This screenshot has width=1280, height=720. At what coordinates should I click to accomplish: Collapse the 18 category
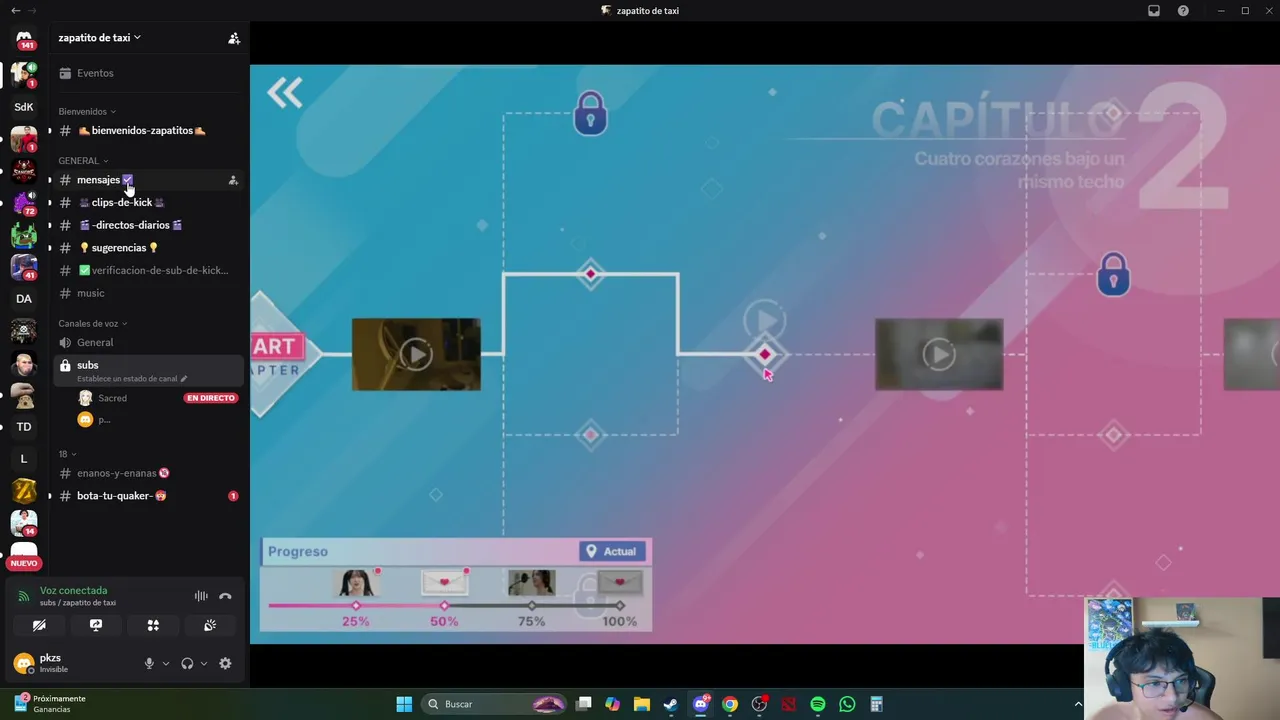67,454
